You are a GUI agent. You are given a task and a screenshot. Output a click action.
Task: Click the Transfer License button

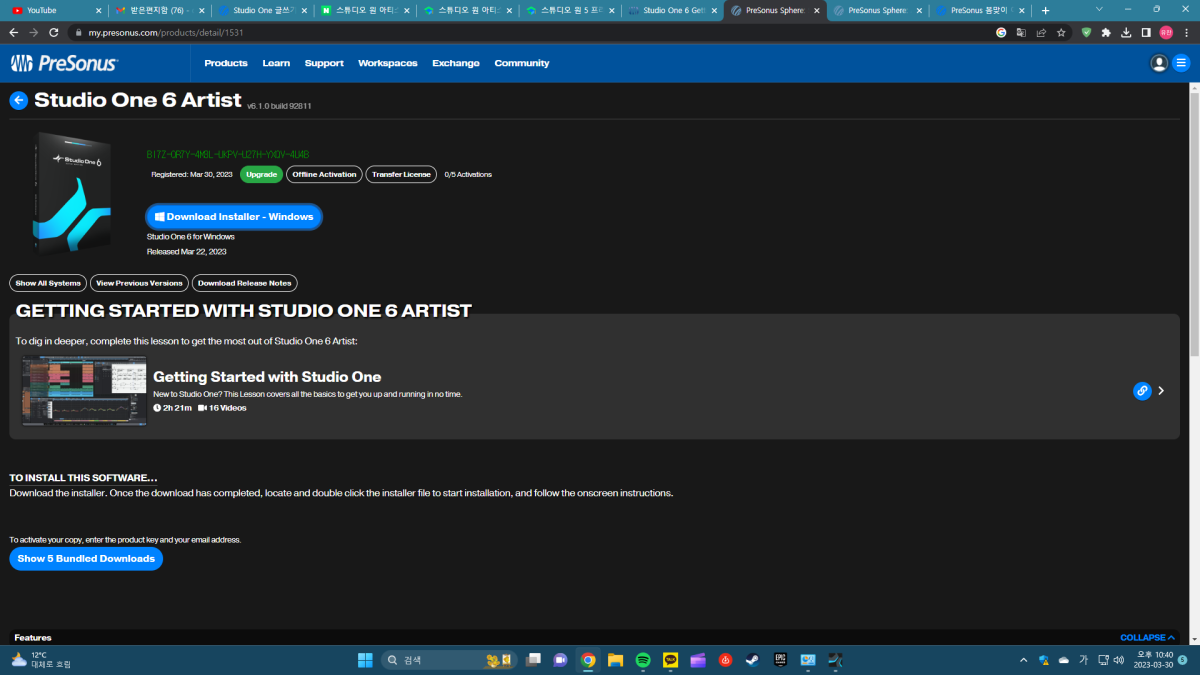[x=401, y=174]
